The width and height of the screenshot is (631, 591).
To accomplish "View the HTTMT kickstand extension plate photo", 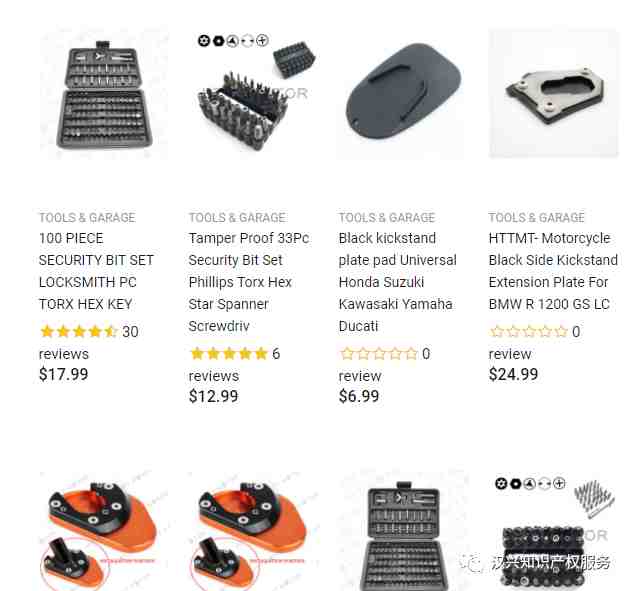I will click(554, 94).
